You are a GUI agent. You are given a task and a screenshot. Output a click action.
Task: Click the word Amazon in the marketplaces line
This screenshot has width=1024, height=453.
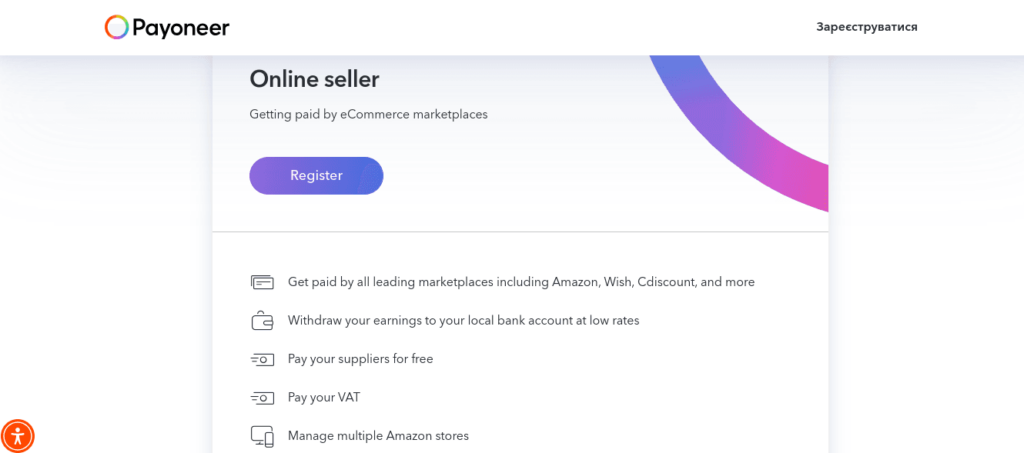[x=576, y=283]
